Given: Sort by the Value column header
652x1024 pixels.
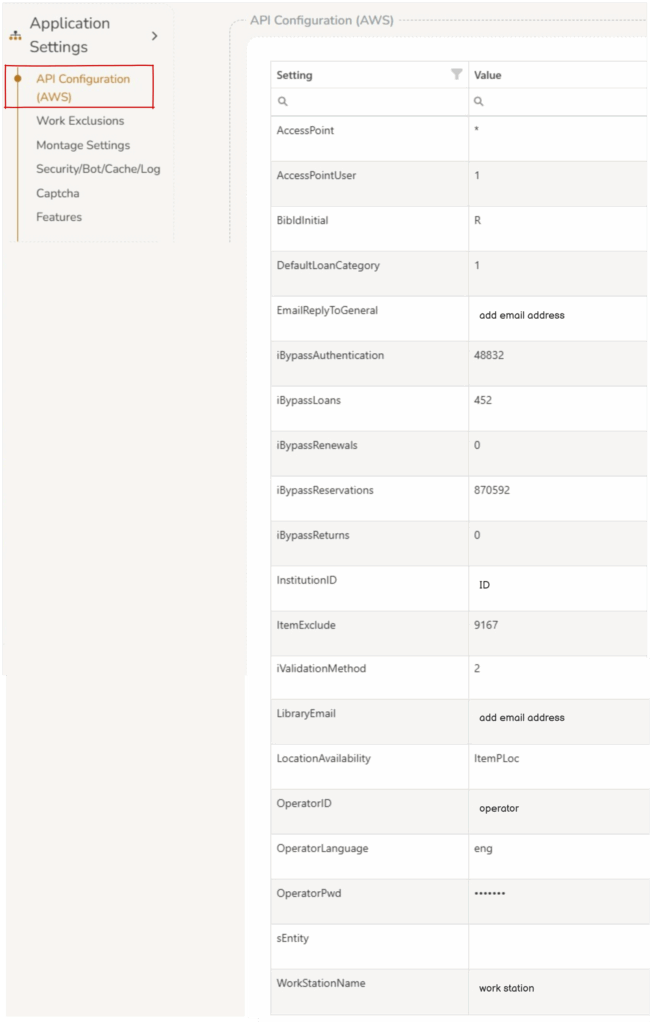Looking at the screenshot, I should (x=488, y=75).
